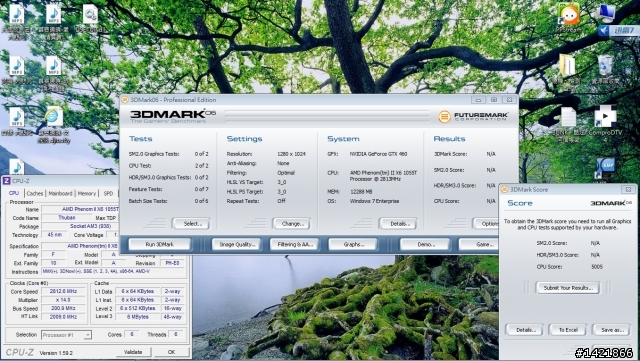This screenshot has width=640, height=361.
Task: Click the CPU Score value 5005
Action: click(597, 267)
